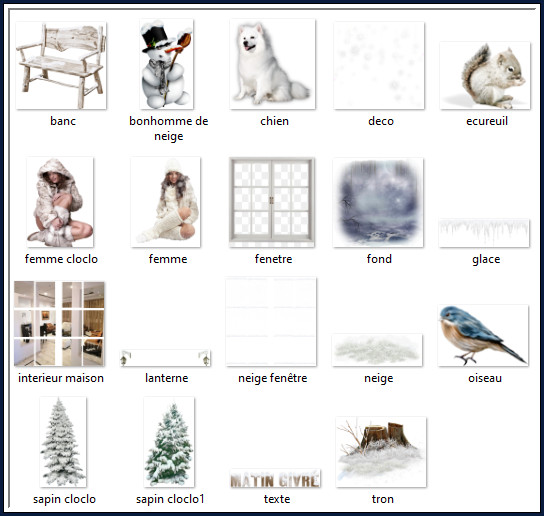Image resolution: width=544 pixels, height=516 pixels.
Task: Click the texte Matin Givré thumbnail
Action: coord(275,479)
